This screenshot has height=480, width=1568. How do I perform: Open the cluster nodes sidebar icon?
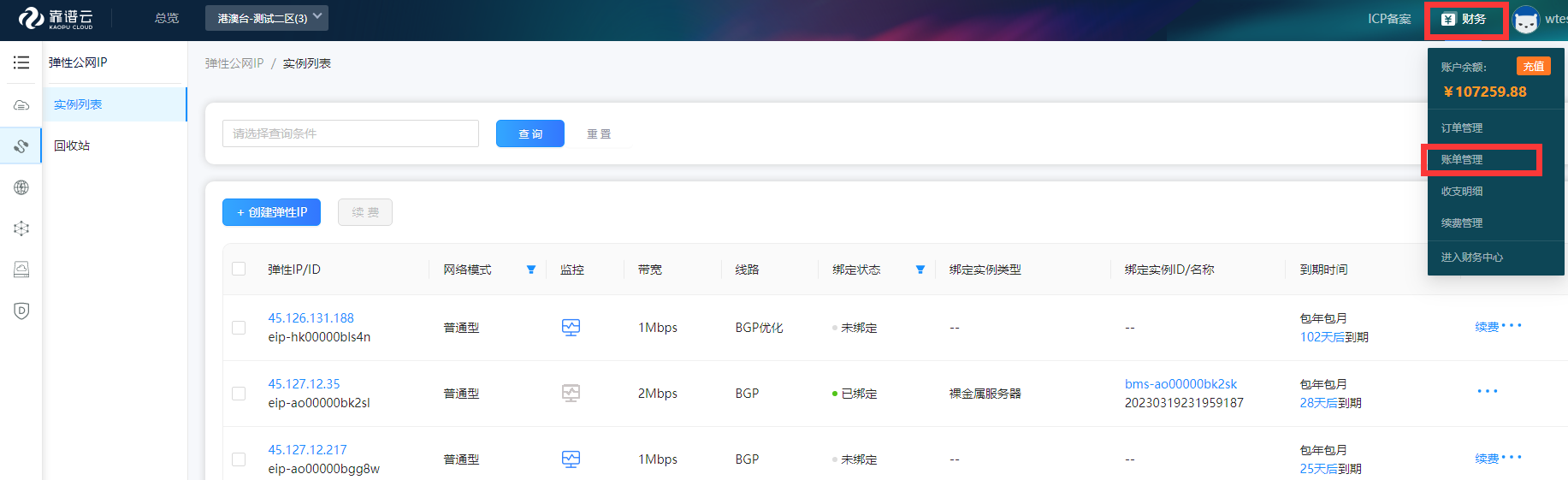click(21, 228)
